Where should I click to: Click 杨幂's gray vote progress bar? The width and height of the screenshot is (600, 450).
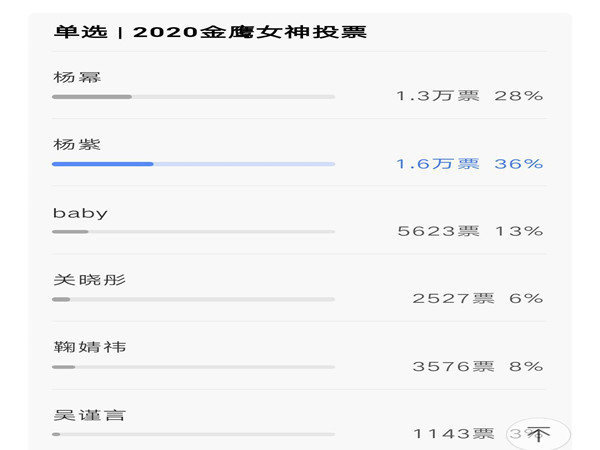point(194,97)
